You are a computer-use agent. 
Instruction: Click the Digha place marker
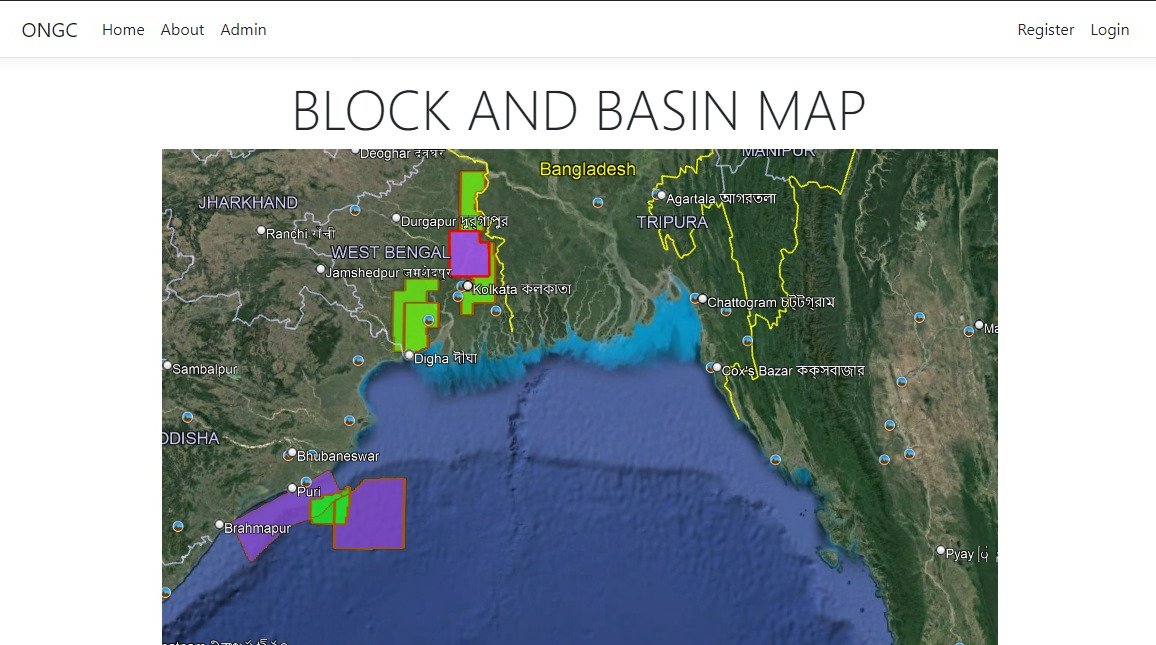(409, 355)
